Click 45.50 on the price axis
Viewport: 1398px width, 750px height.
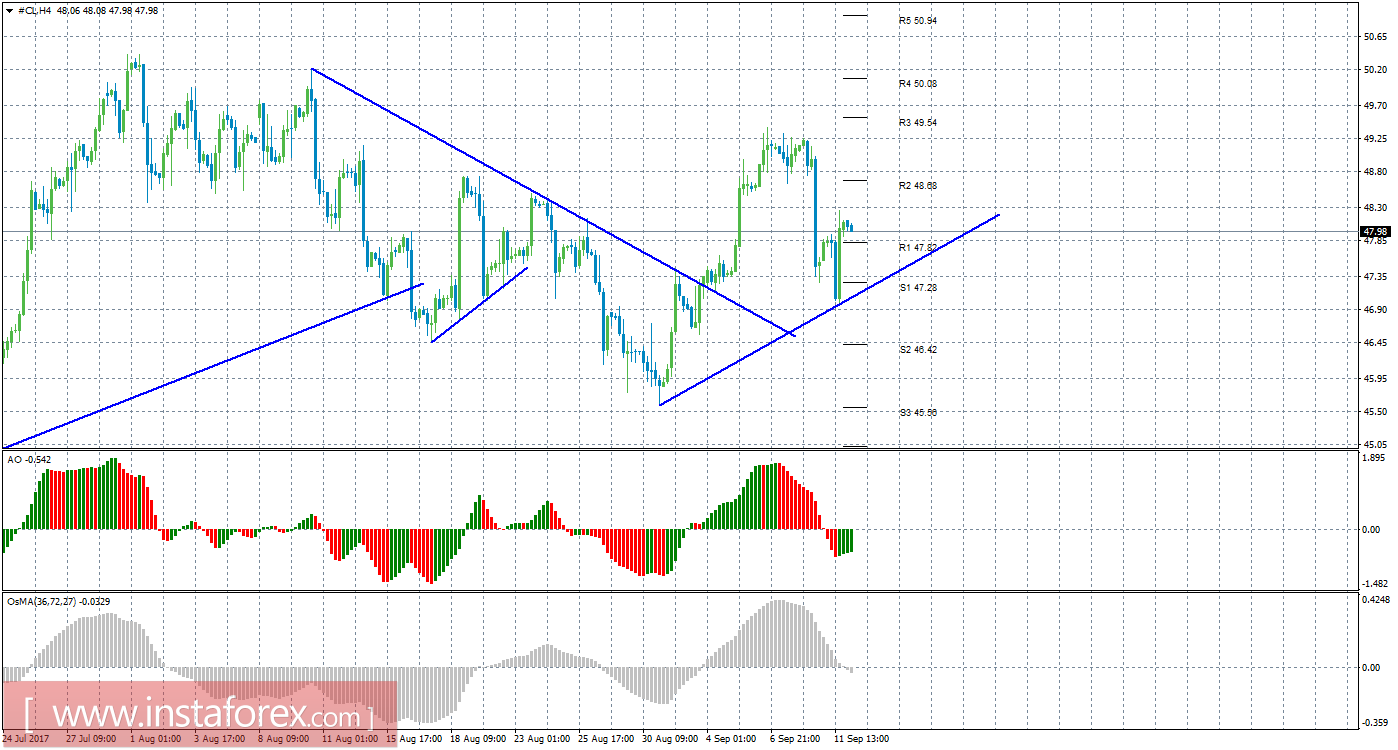point(1375,411)
